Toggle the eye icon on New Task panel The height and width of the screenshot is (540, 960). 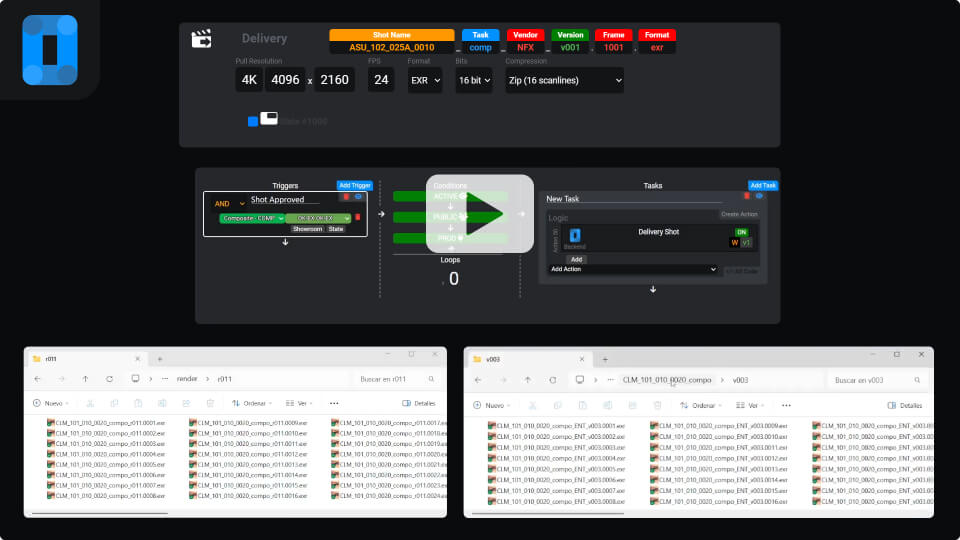click(759, 197)
